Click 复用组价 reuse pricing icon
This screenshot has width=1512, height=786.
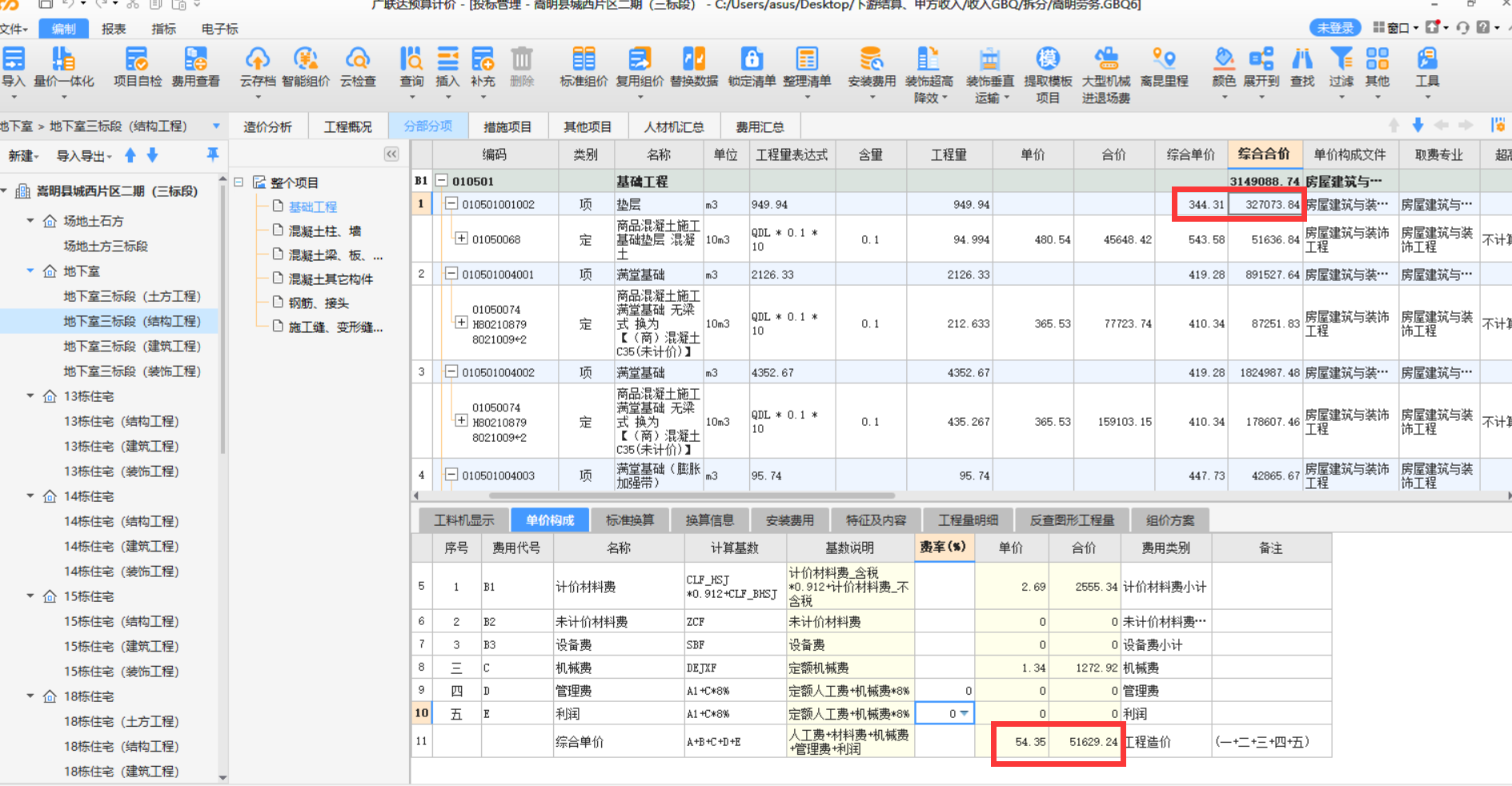(640, 58)
